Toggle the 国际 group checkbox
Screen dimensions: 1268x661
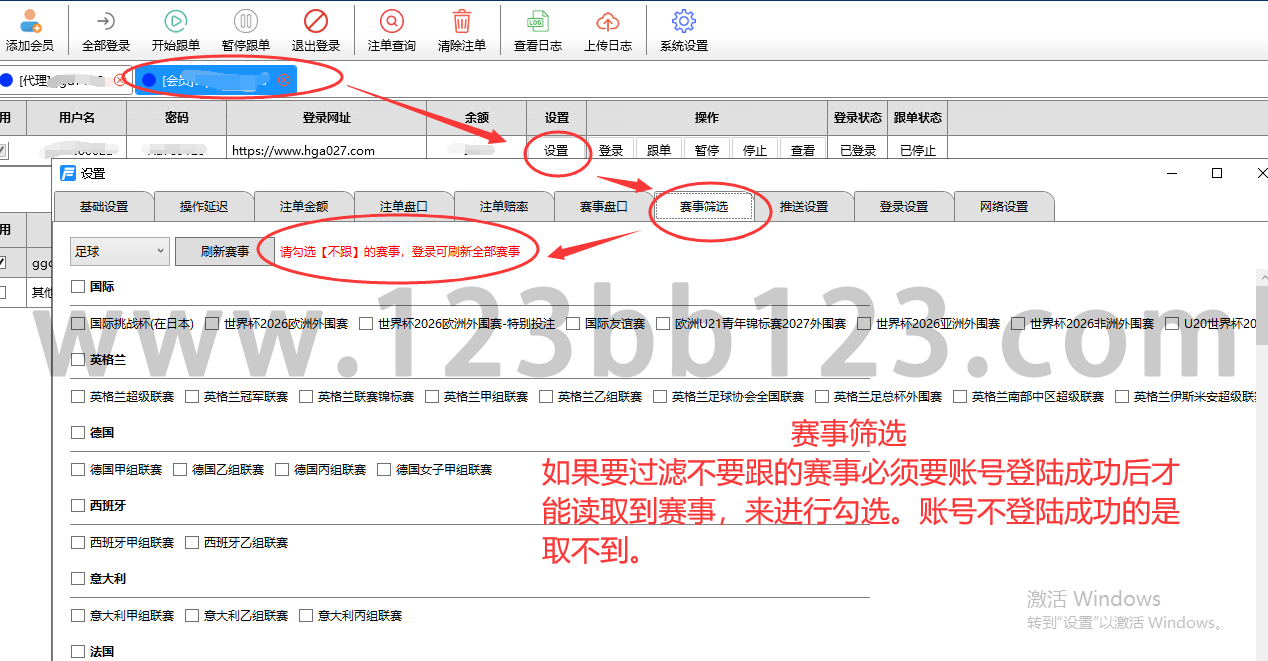(x=78, y=287)
